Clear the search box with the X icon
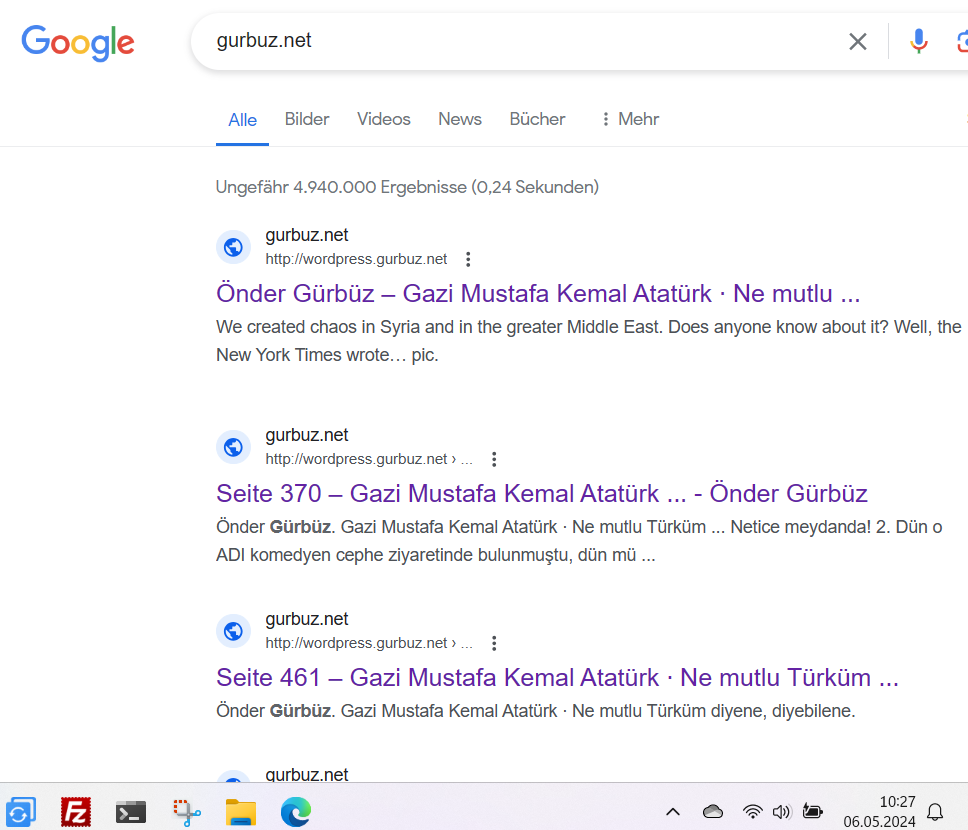The height and width of the screenshot is (830, 968). tap(857, 41)
